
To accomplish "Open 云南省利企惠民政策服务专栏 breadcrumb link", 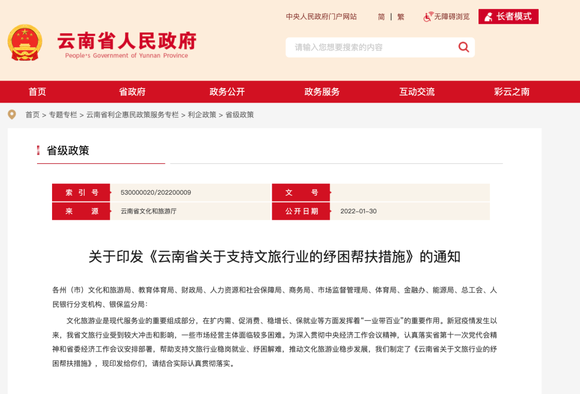I will pyautogui.click(x=132, y=115).
